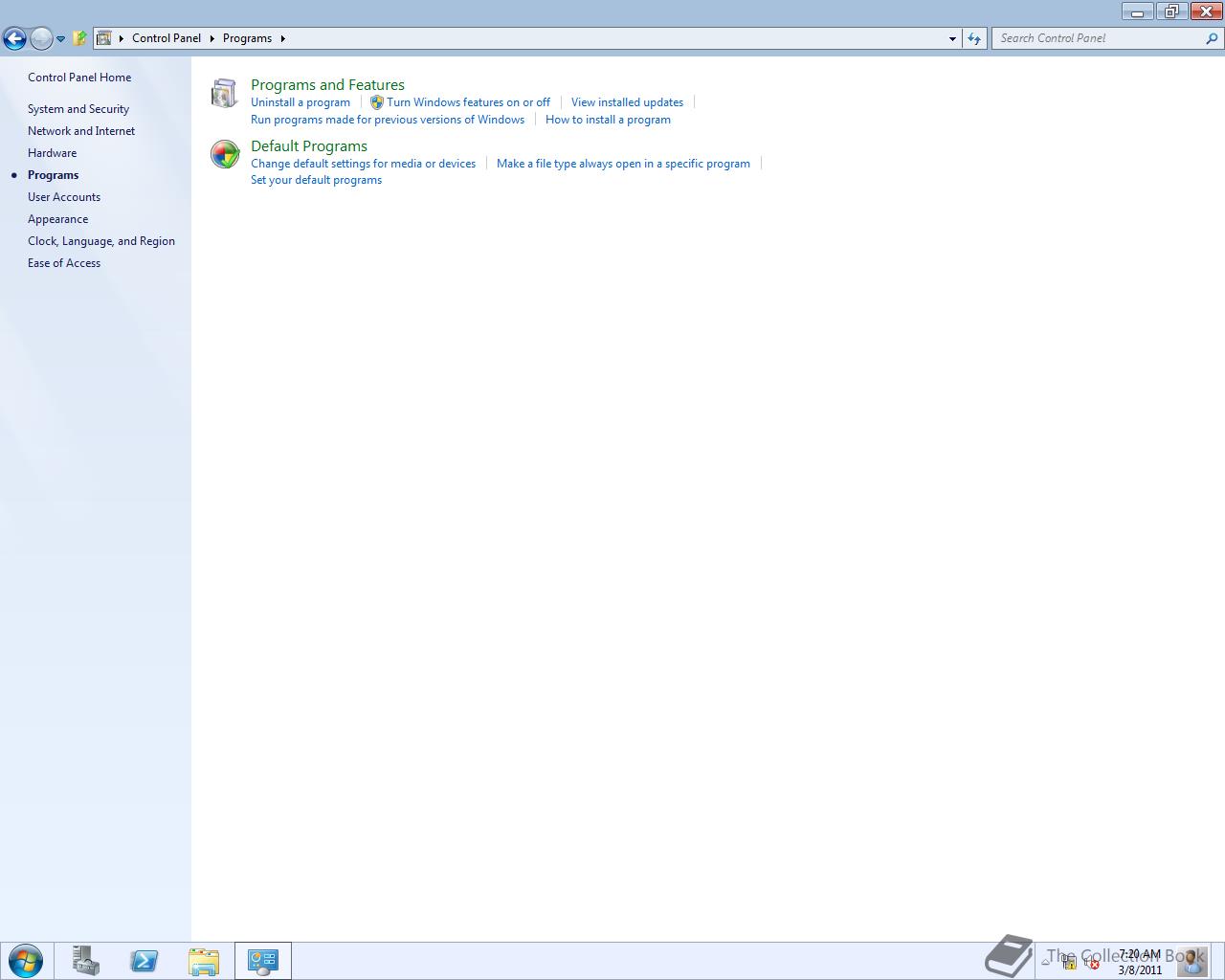Click the Refresh button in the address bar

974,38
